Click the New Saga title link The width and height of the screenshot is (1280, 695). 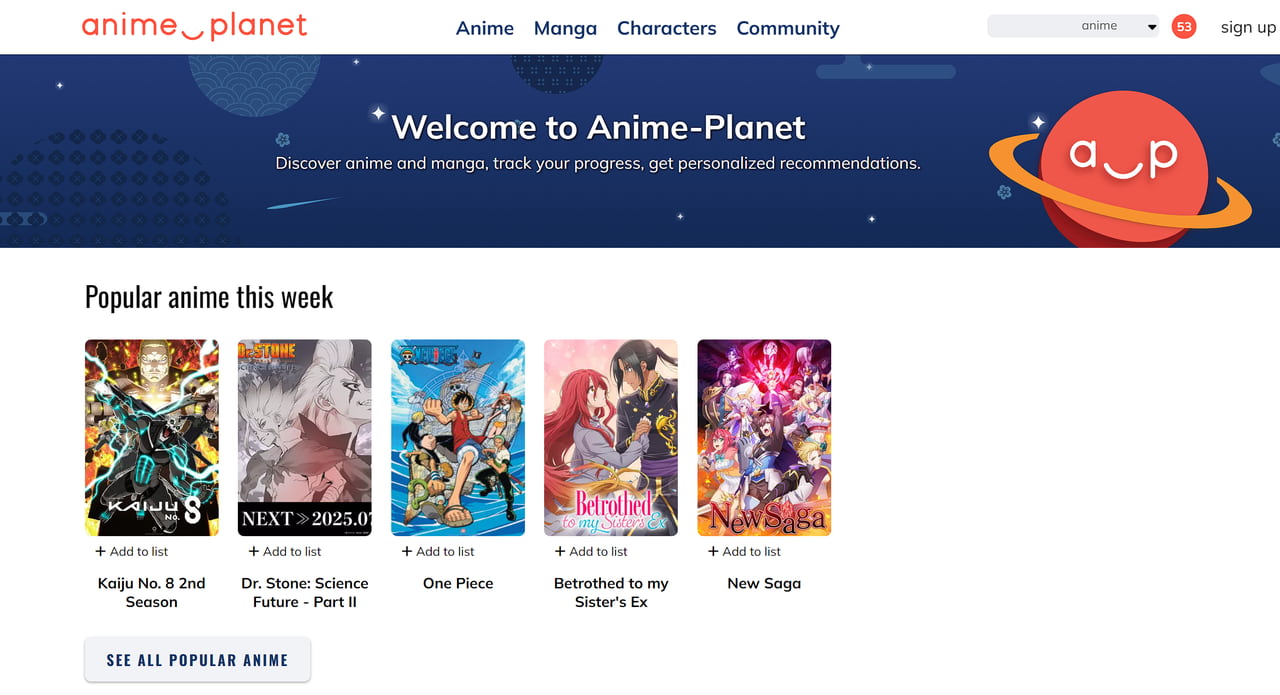(764, 583)
